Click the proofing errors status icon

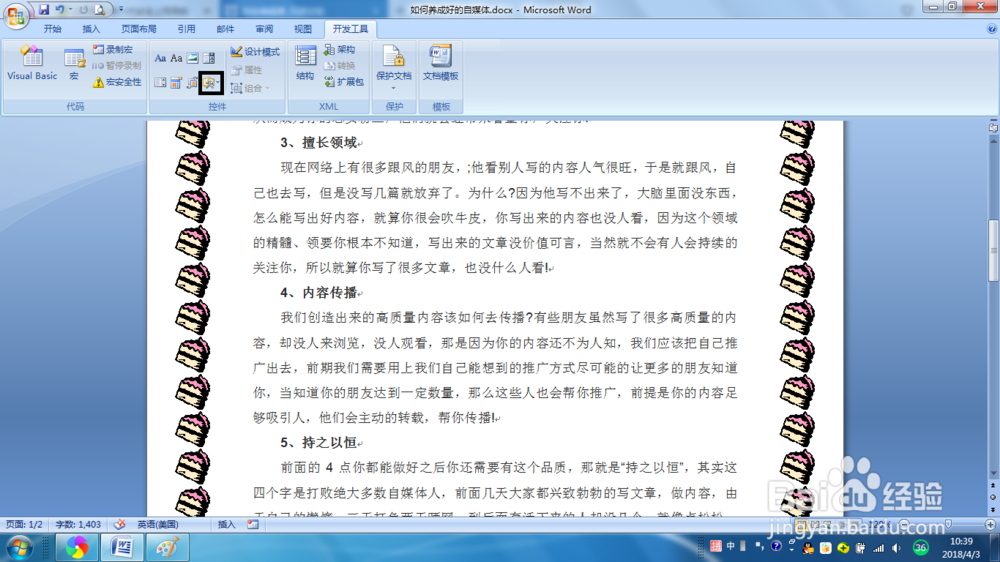click(x=119, y=524)
